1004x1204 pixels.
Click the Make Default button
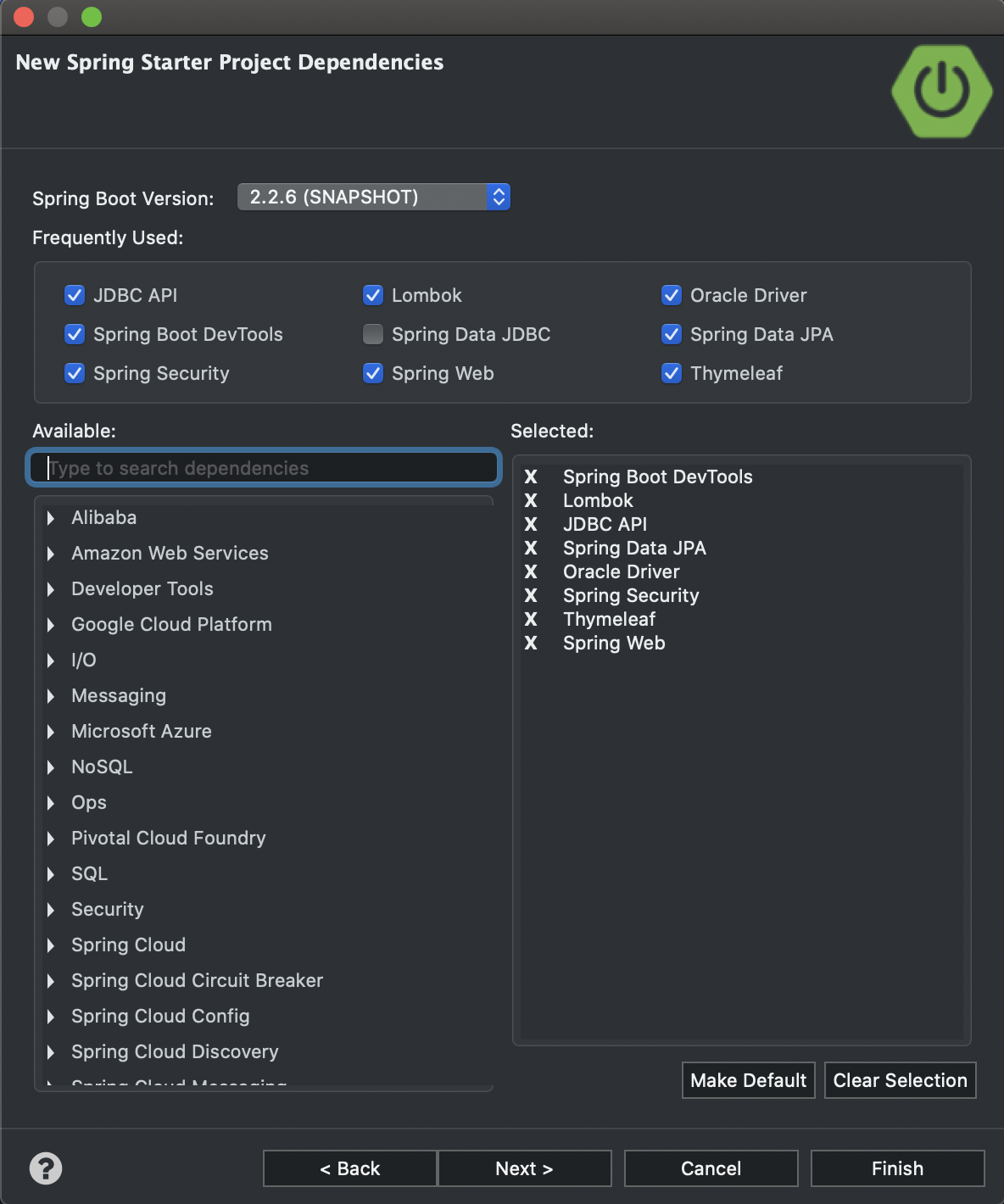pos(748,1080)
